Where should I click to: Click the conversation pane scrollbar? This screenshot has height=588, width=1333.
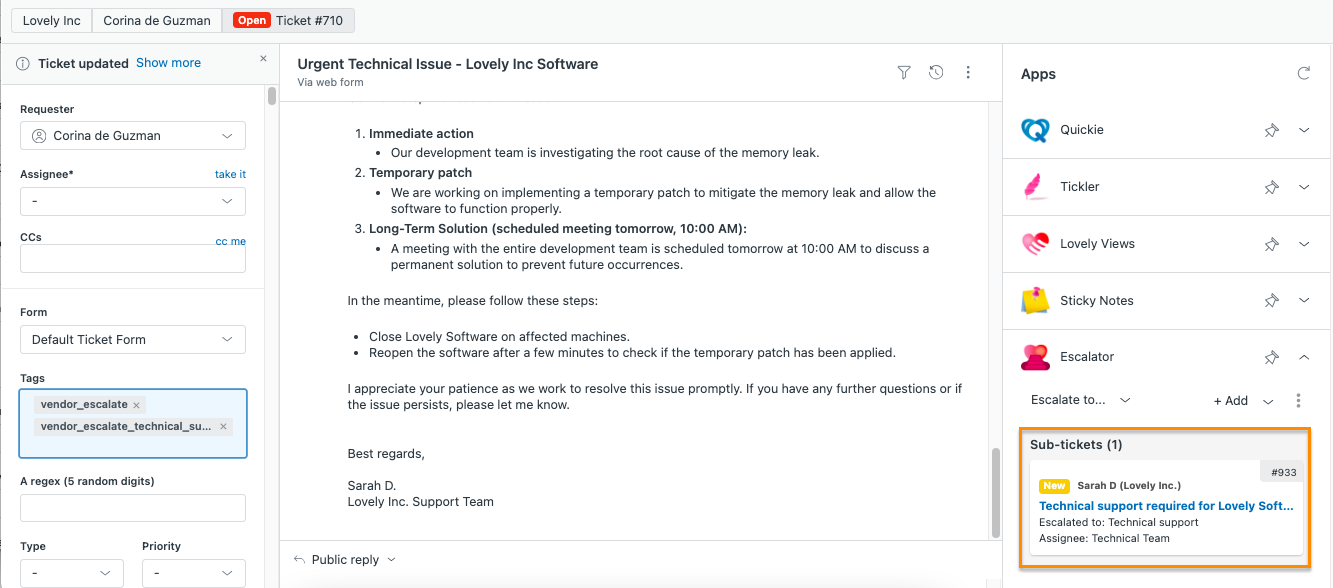(x=995, y=492)
